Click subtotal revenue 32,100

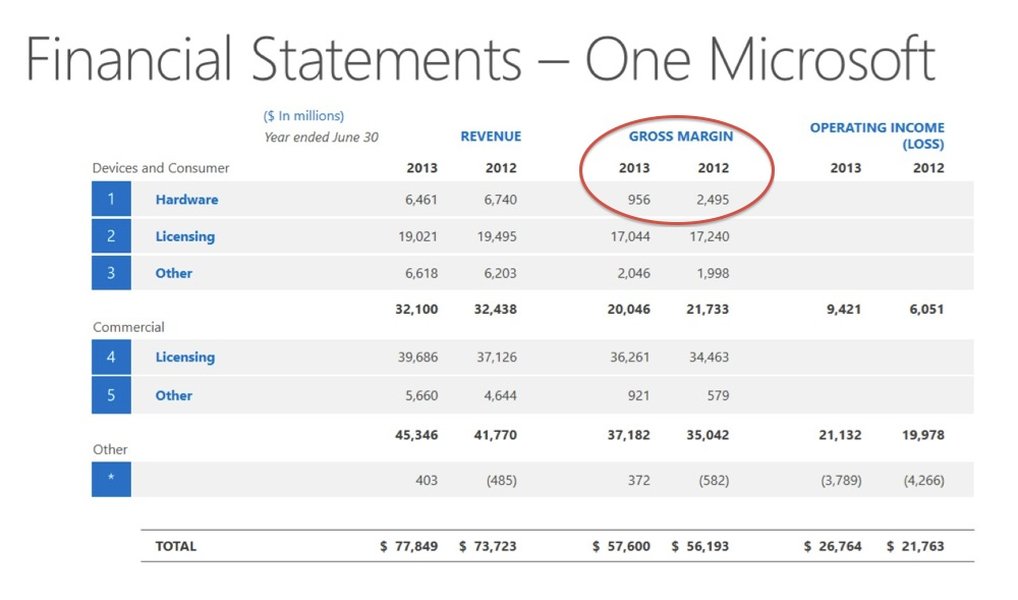tap(416, 309)
